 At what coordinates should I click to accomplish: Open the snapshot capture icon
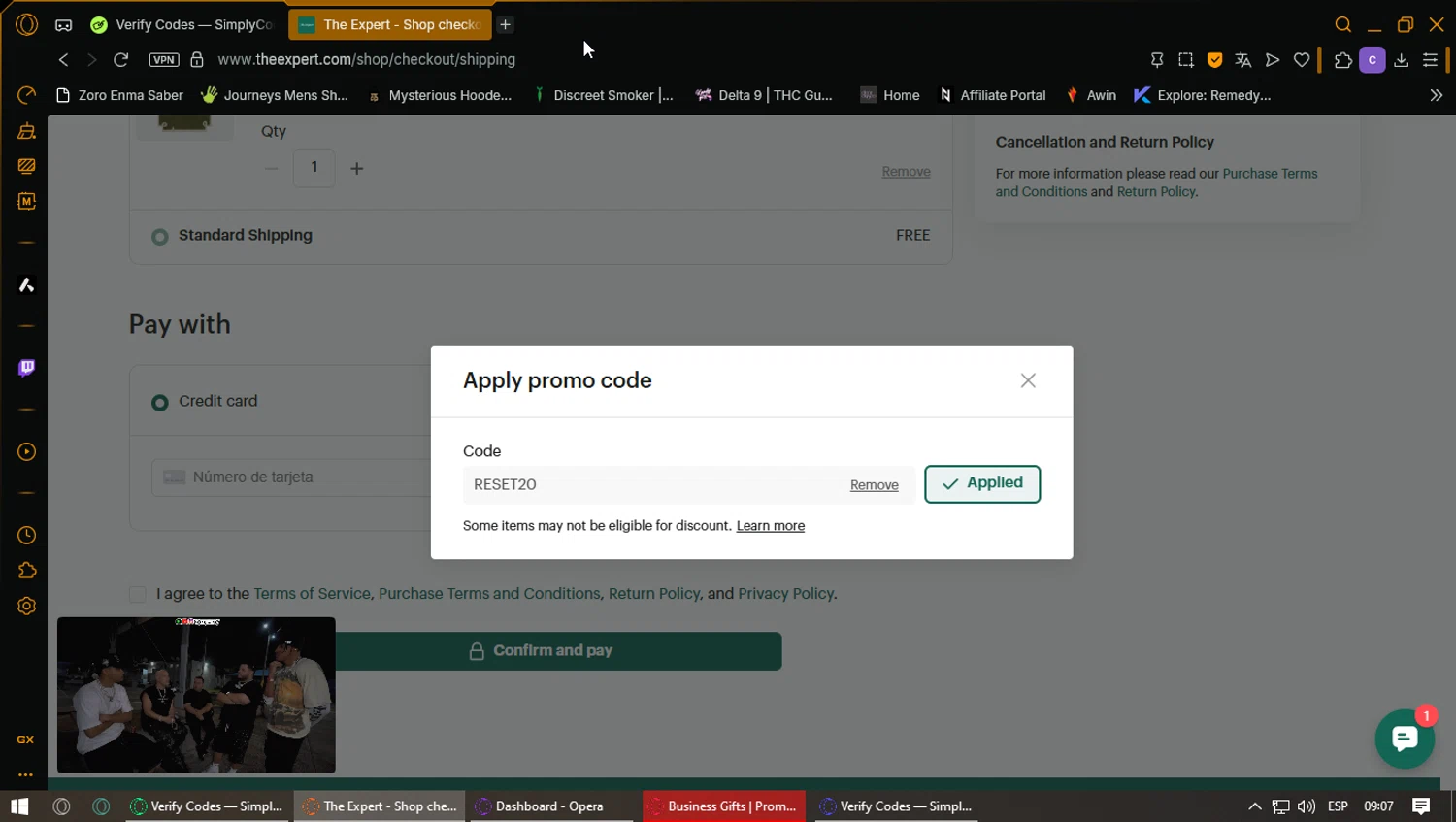pyautogui.click(x=1186, y=60)
